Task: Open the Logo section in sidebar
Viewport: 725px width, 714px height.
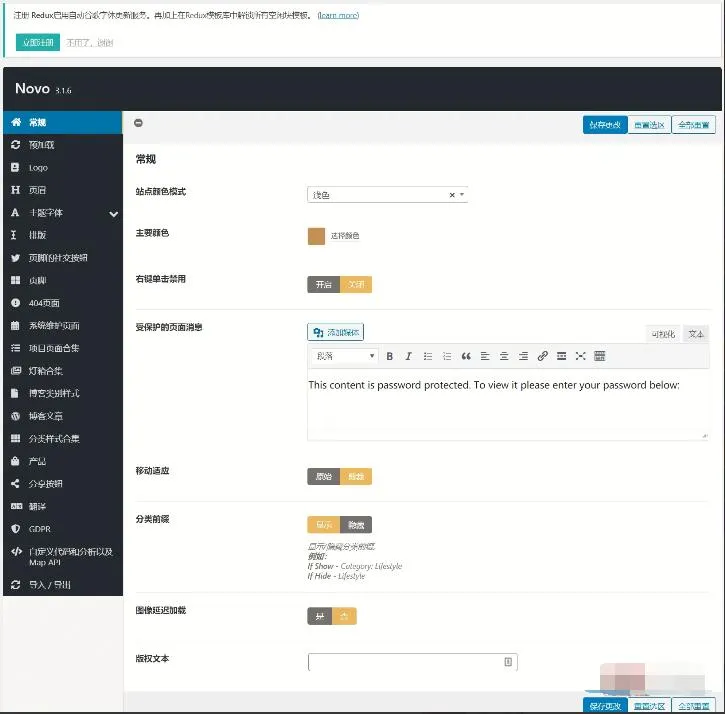Action: pyautogui.click(x=38, y=168)
